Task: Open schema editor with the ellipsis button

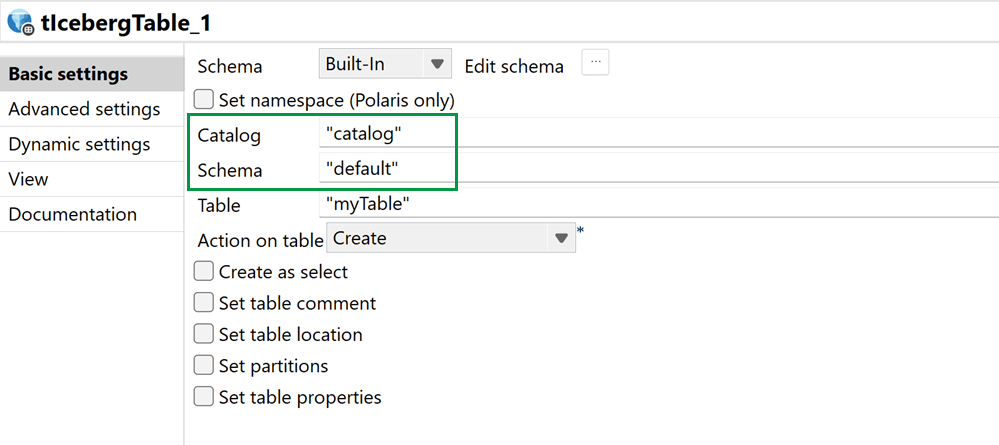Action: pos(596,63)
